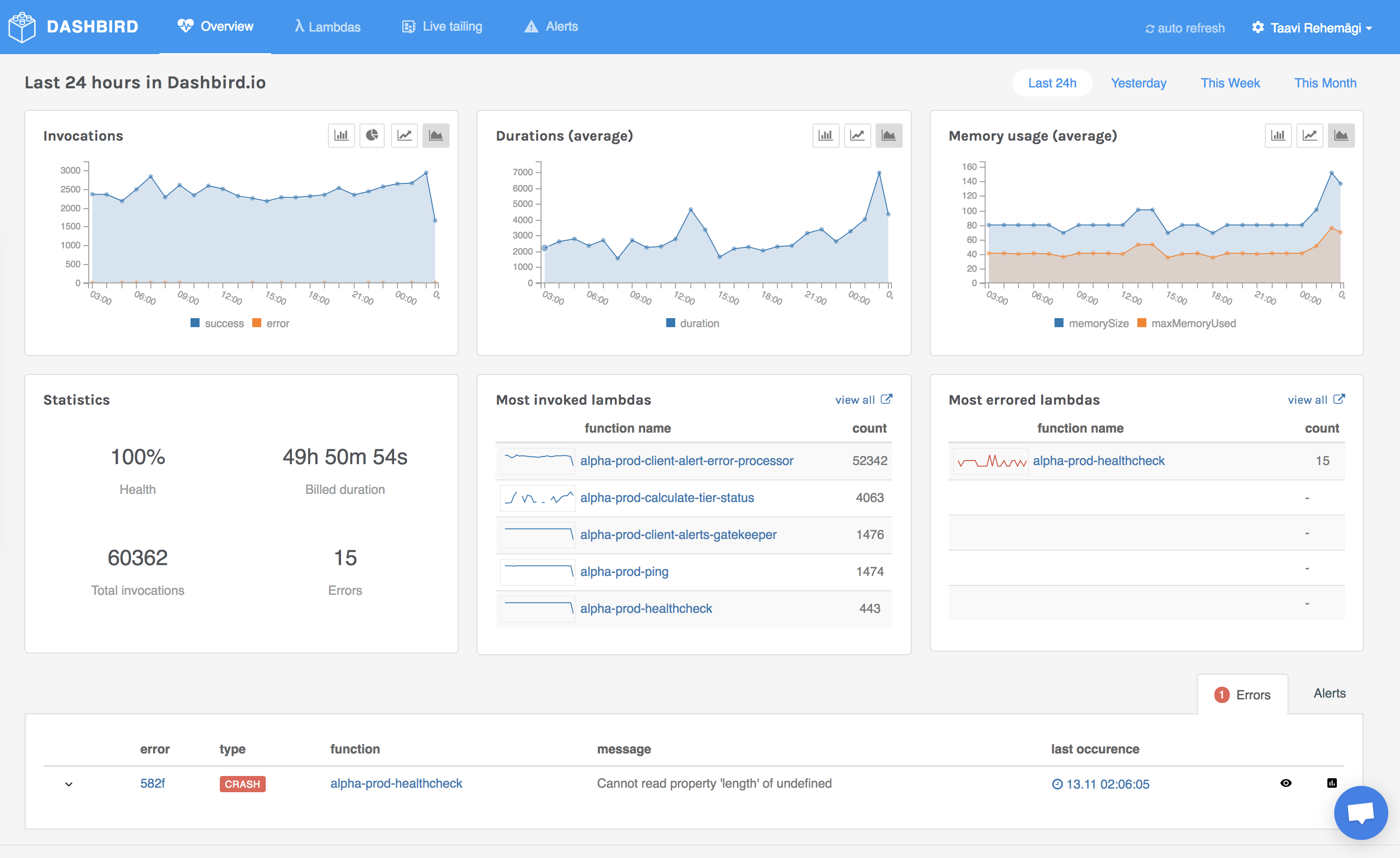The image size is (1400, 858).
Task: Switch Memory usage chart to bar chart
Action: click(x=1278, y=135)
